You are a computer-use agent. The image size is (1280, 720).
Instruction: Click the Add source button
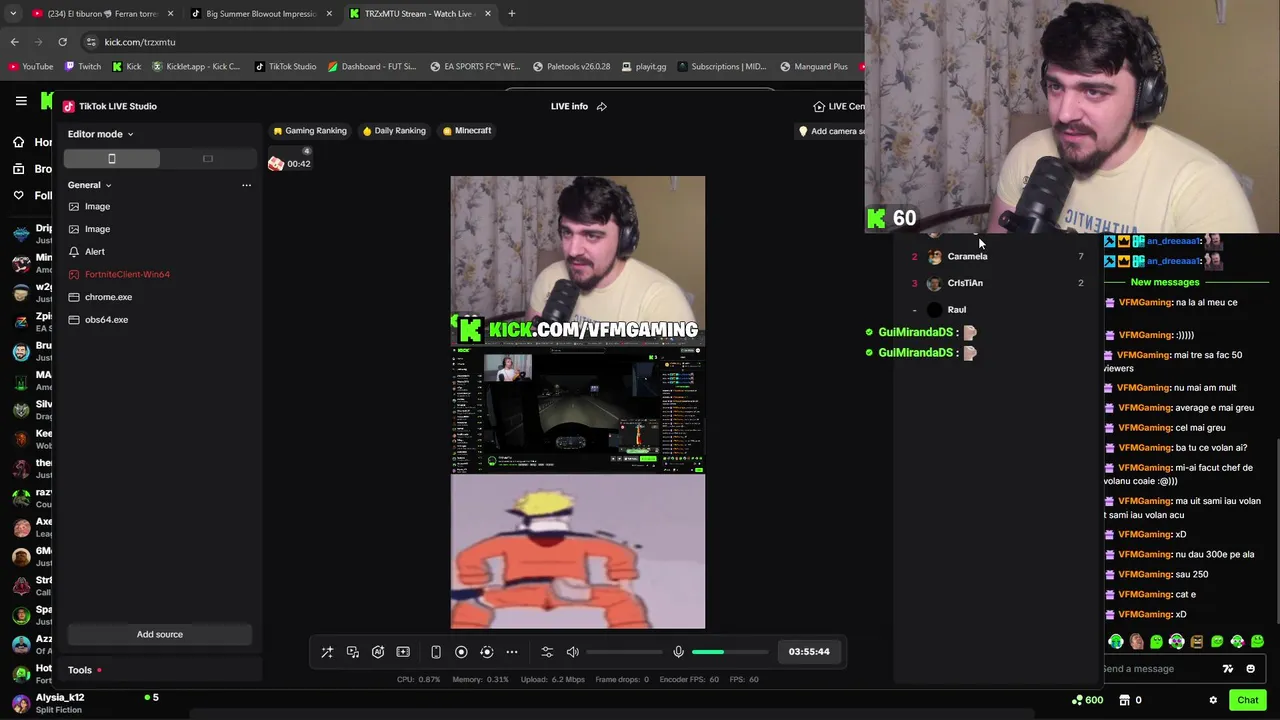coord(159,634)
